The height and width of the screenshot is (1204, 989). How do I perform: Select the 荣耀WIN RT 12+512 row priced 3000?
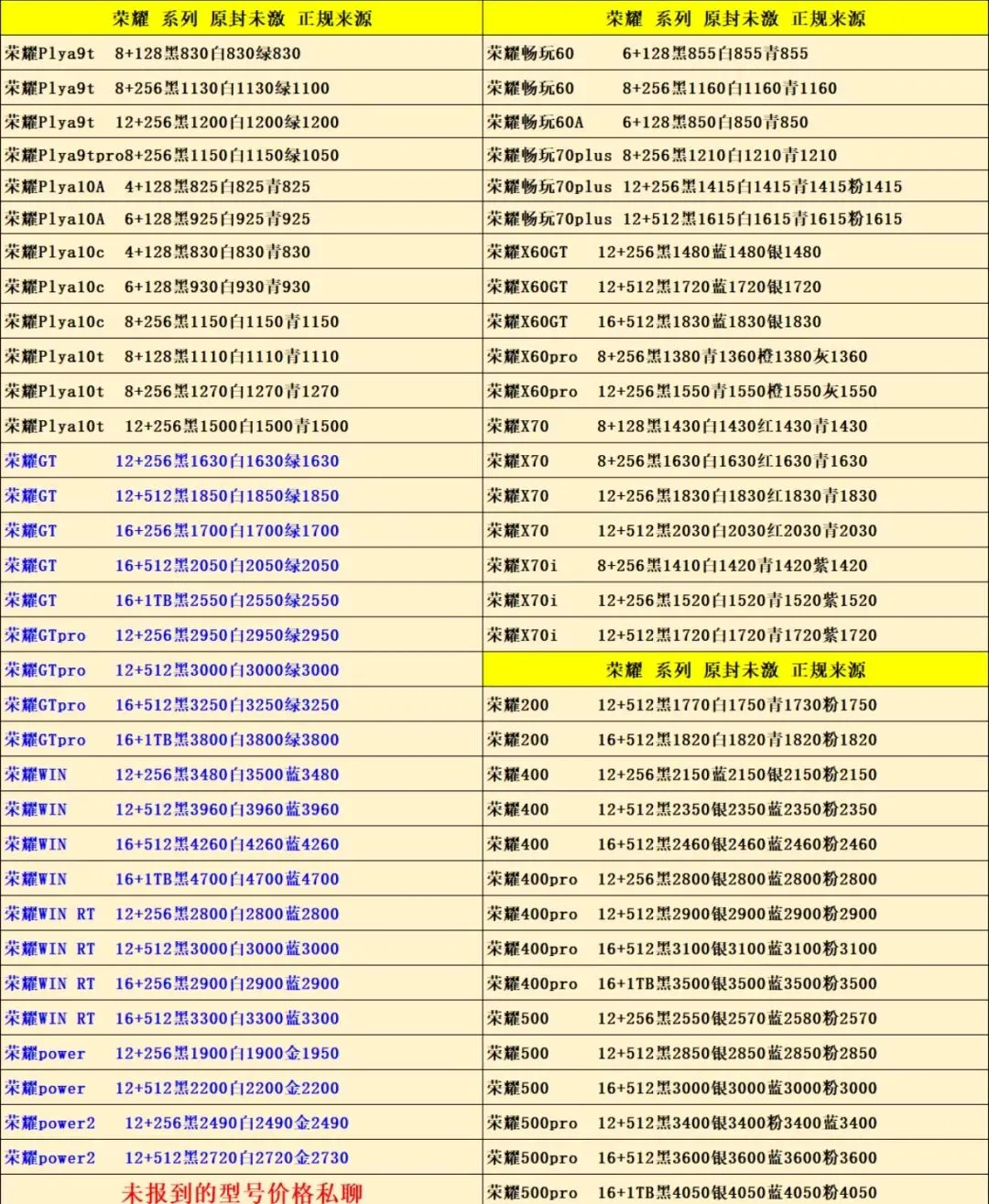242,948
